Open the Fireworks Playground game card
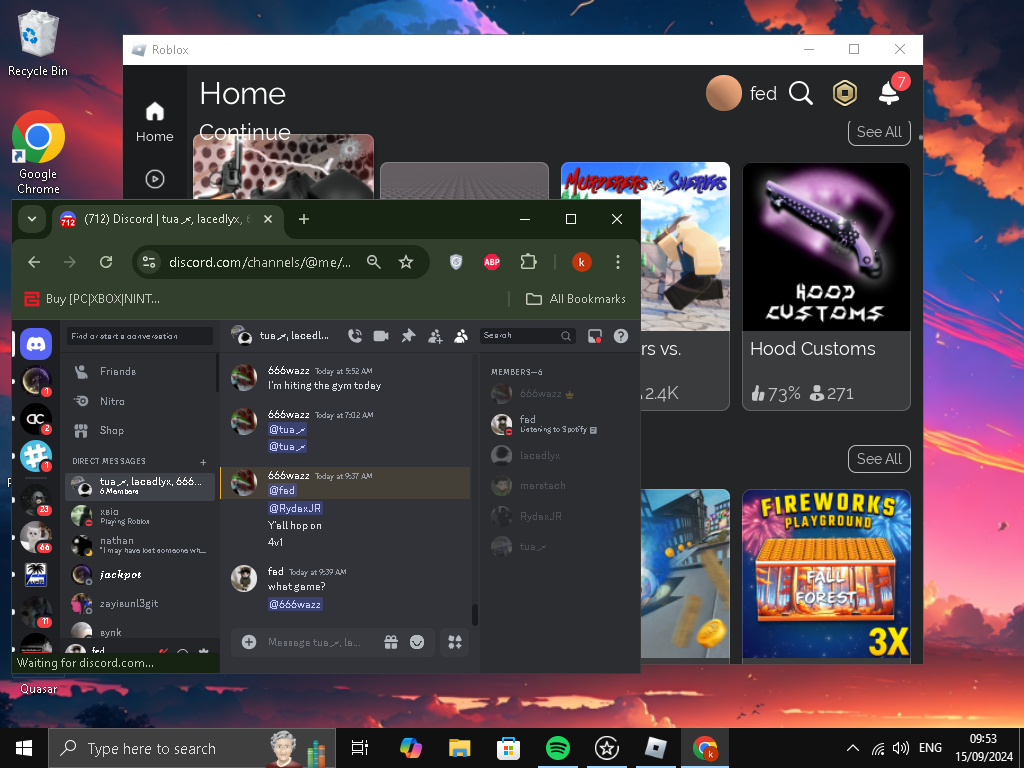This screenshot has height=768, width=1024. pos(826,574)
